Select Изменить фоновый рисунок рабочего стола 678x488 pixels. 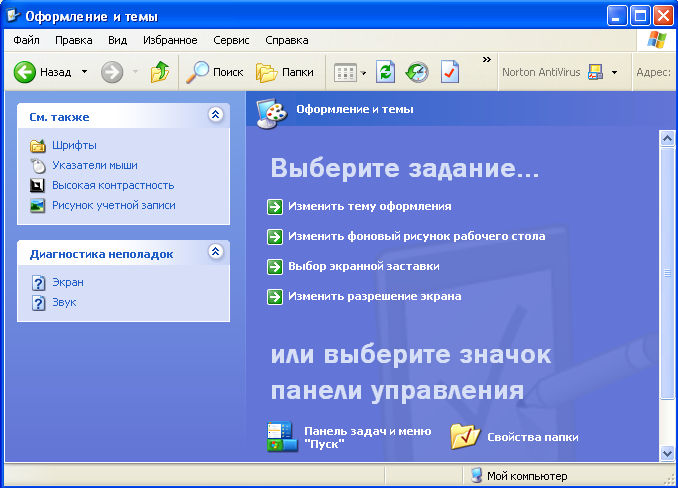417,236
